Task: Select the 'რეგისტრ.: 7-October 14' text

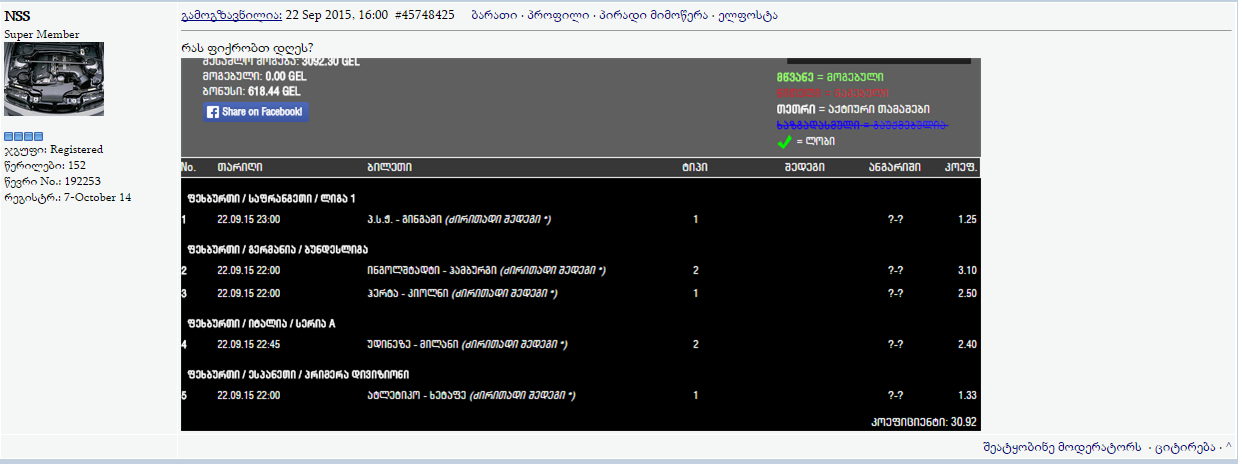Action: 68,198
